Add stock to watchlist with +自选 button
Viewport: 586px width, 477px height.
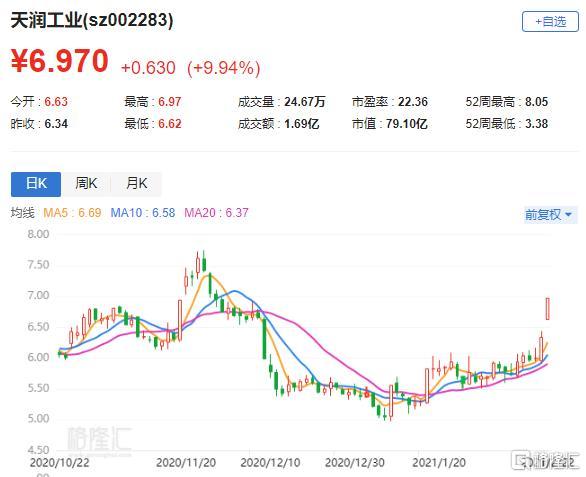click(x=550, y=21)
